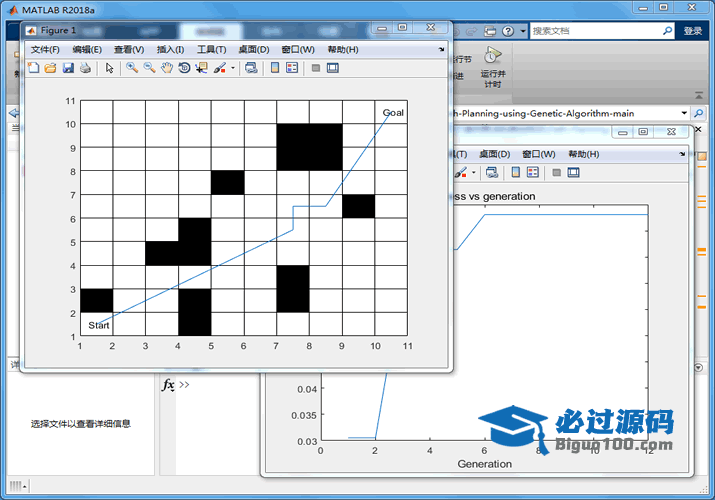Expand dropdown arrow next to Help icon
This screenshot has height=500, width=715.
[x=523, y=31]
